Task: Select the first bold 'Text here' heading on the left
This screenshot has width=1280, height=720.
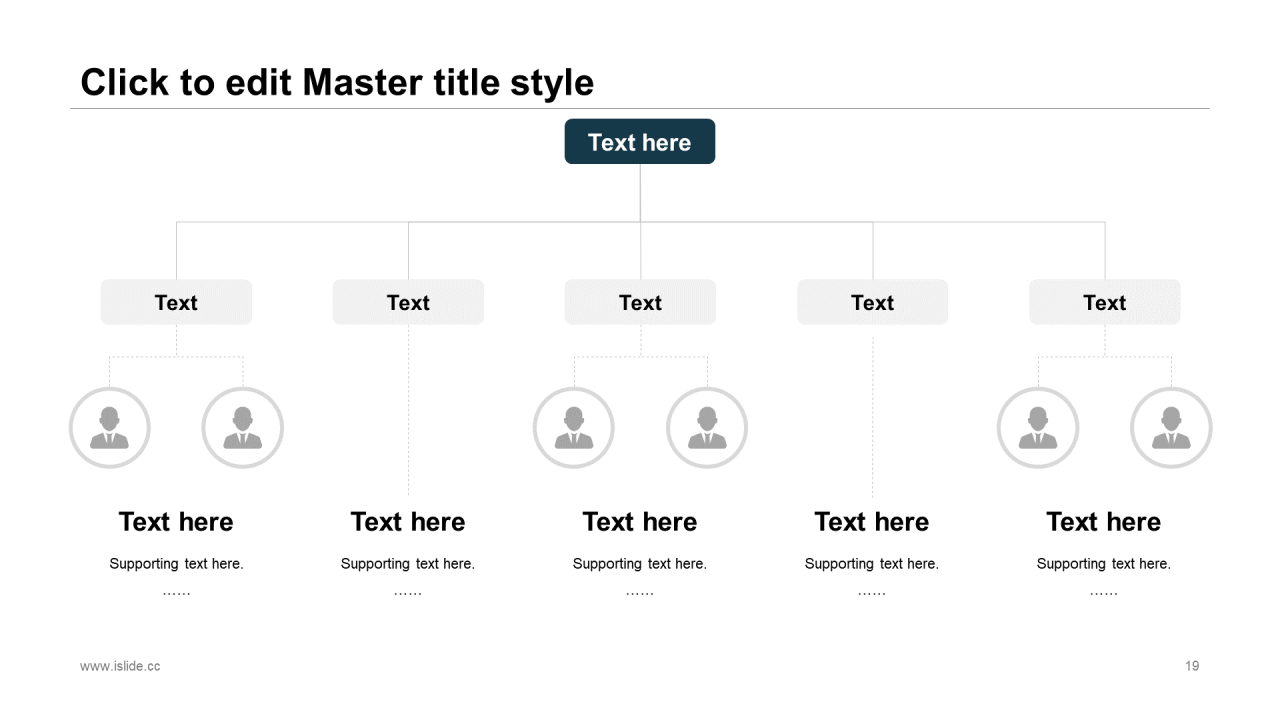Action: 176,522
